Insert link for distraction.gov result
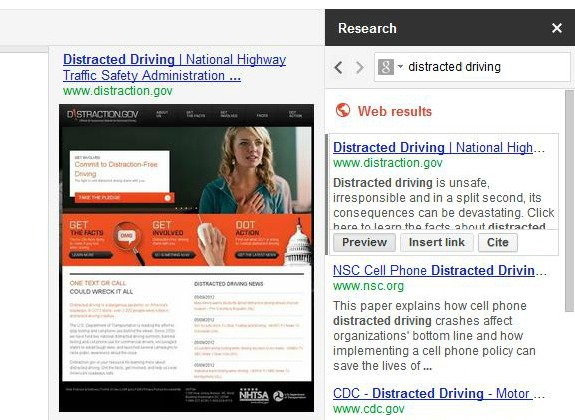This screenshot has width=575, height=420. [x=436, y=242]
